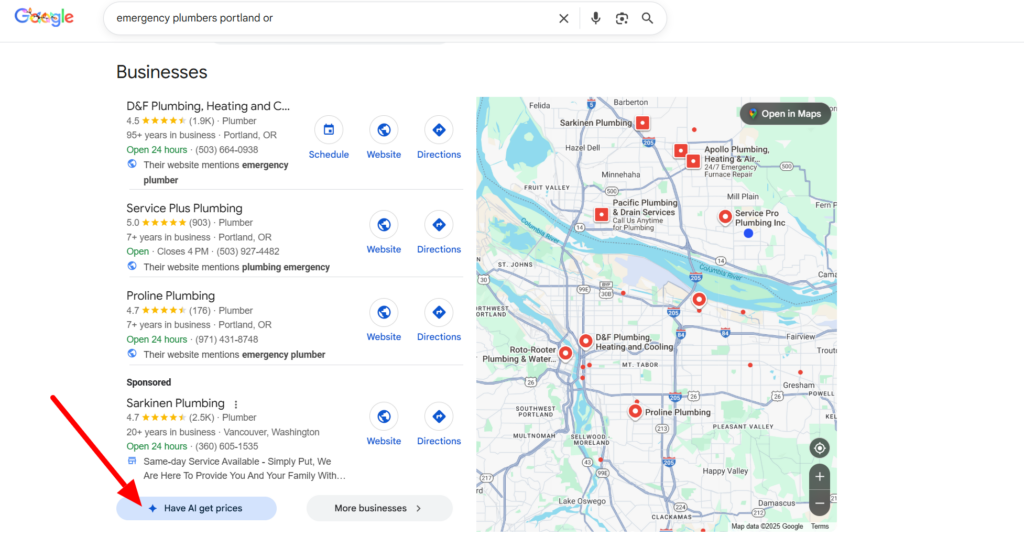The width and height of the screenshot is (1024, 559).
Task: Click the Gresham label on the map
Action: coord(799,385)
